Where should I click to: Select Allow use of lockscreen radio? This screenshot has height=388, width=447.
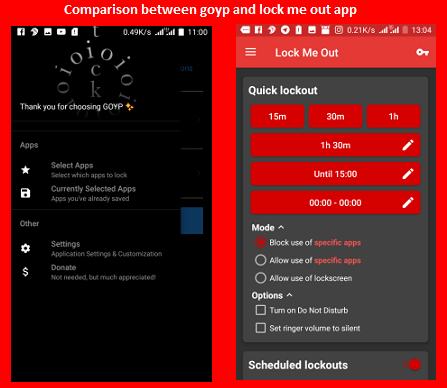pyautogui.click(x=261, y=278)
